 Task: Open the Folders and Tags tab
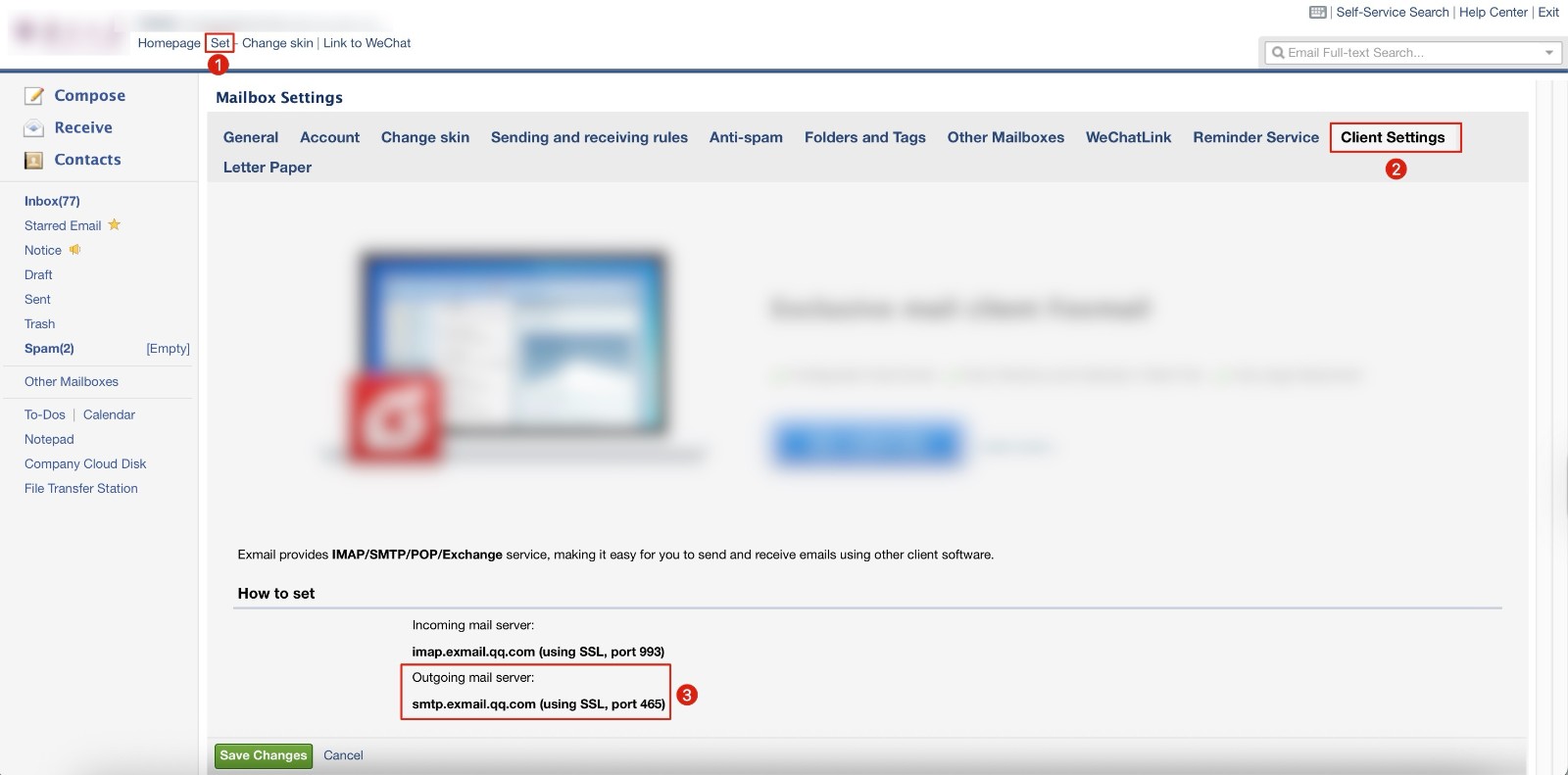[x=865, y=137]
